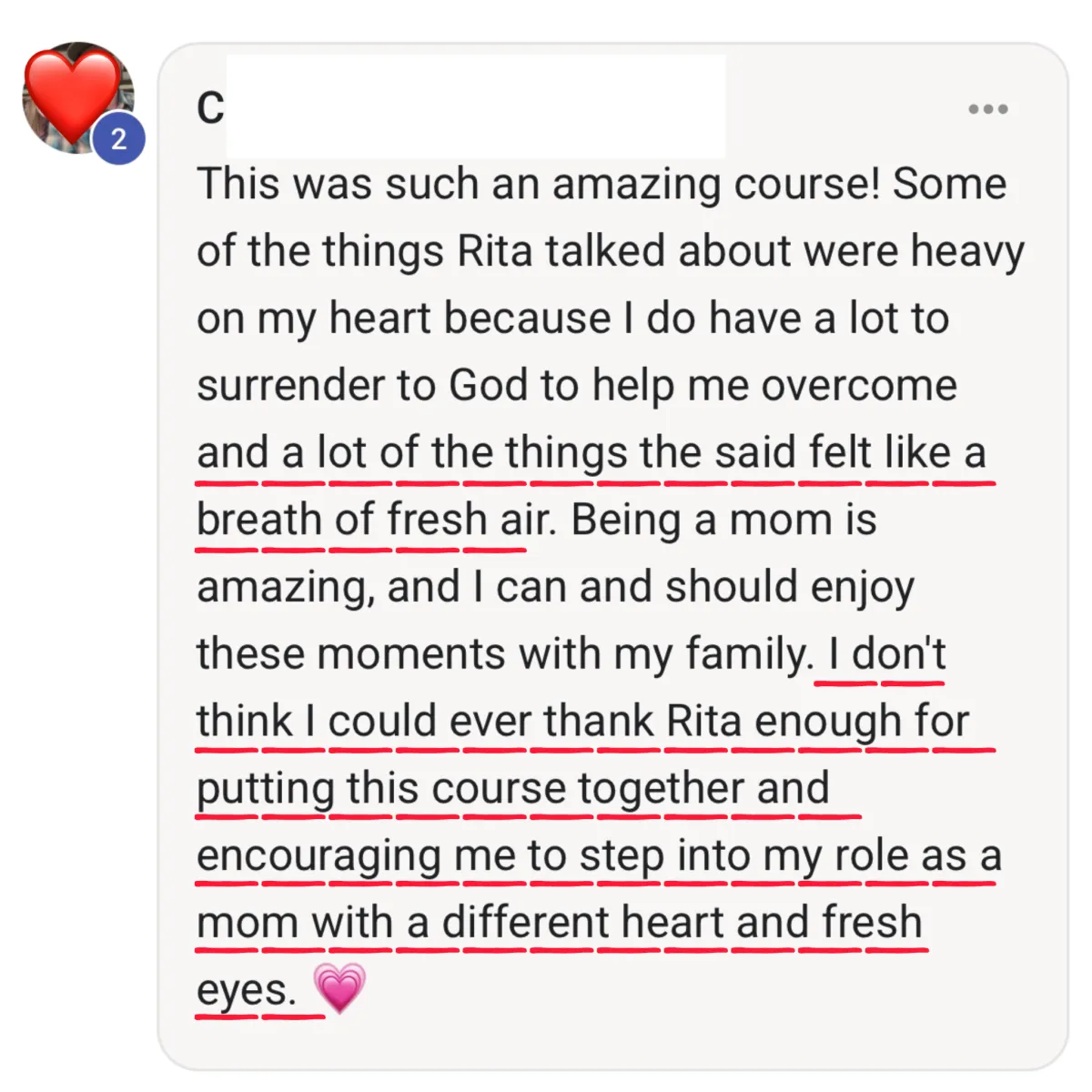1092x1092 pixels.
Task: Click the underlined "I don't" text
Action: click(886, 654)
